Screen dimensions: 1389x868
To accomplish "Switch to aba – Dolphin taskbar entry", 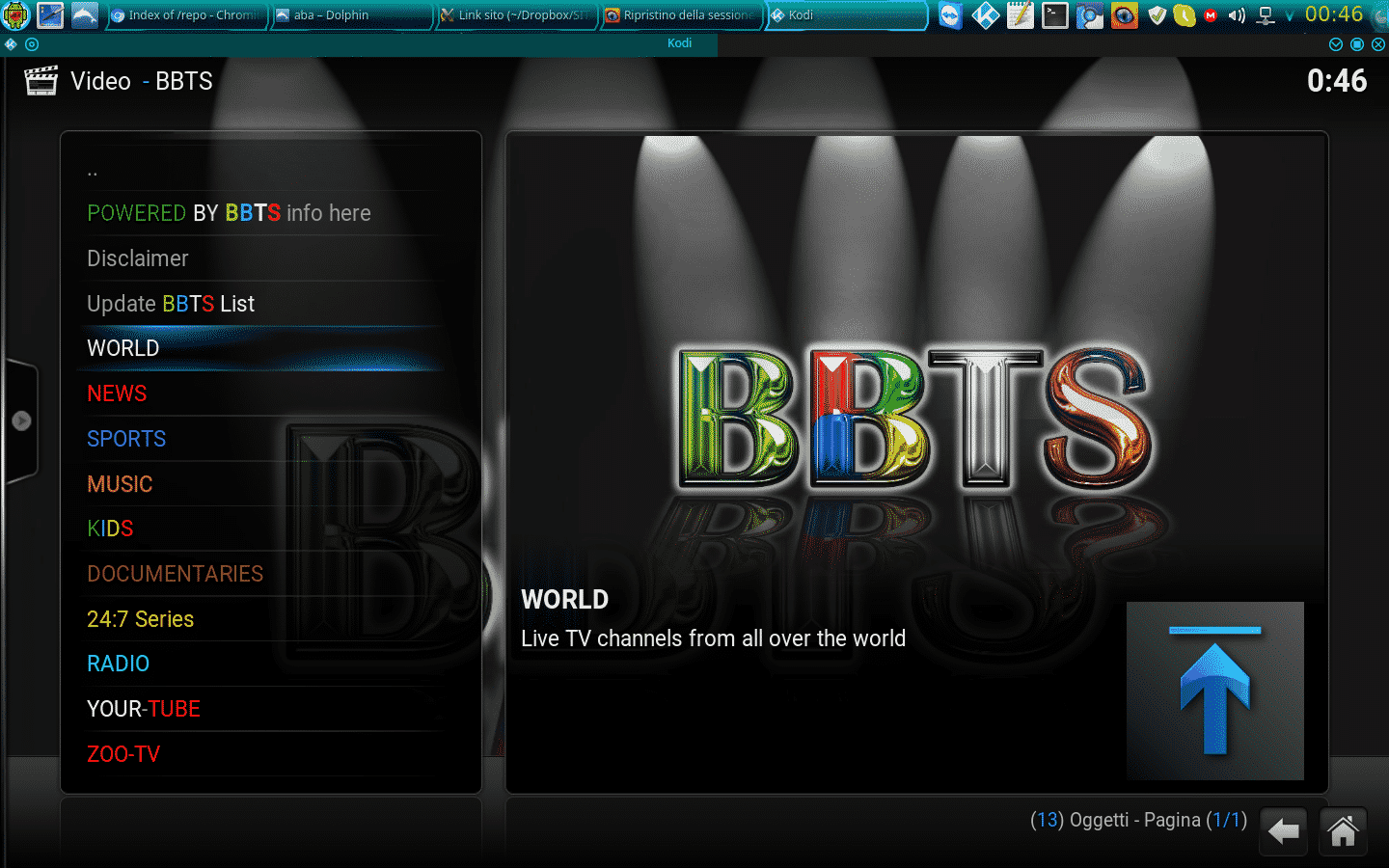I will click(x=351, y=15).
